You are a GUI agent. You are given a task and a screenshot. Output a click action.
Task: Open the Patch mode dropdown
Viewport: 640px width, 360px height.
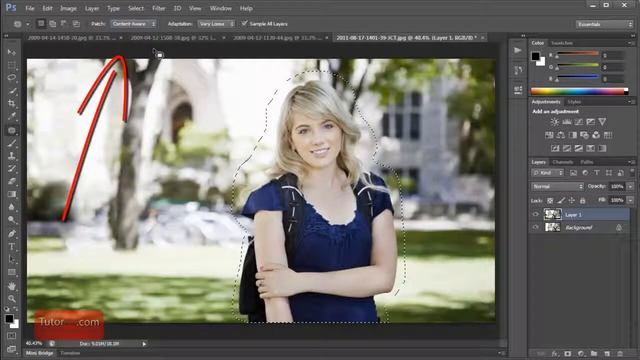[133, 24]
